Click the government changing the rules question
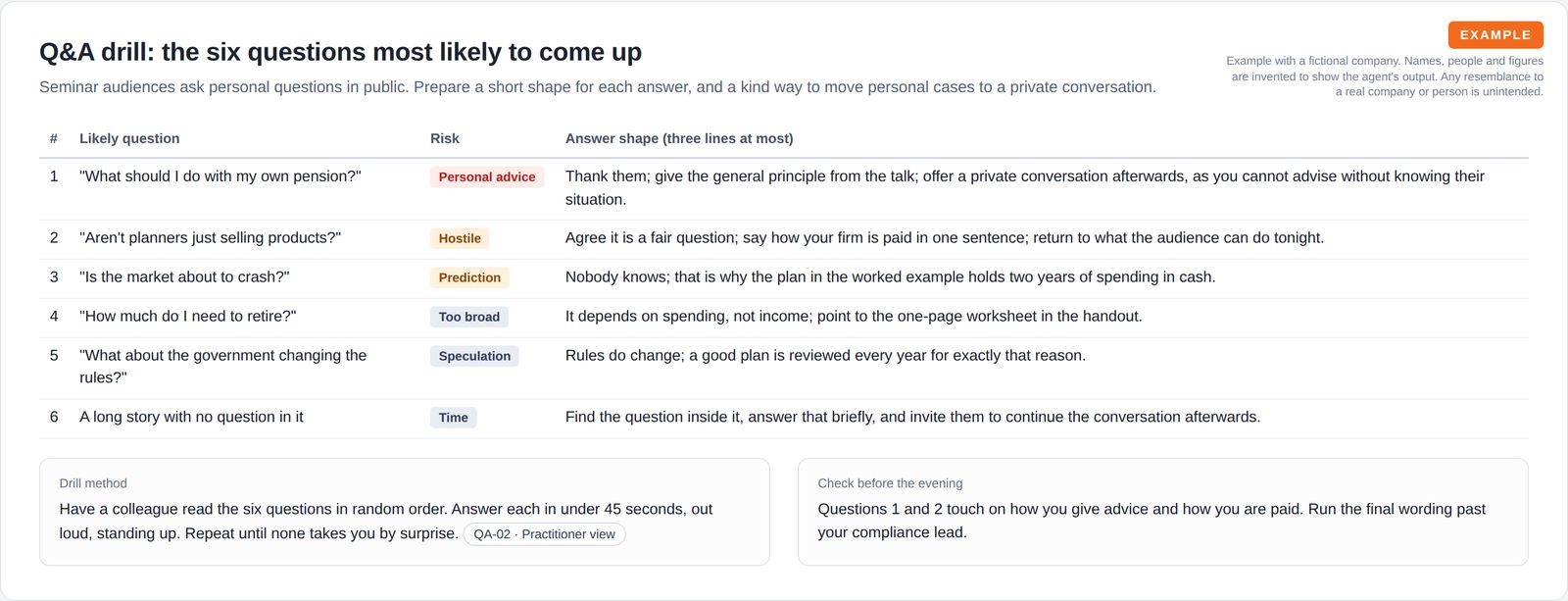 [x=223, y=366]
